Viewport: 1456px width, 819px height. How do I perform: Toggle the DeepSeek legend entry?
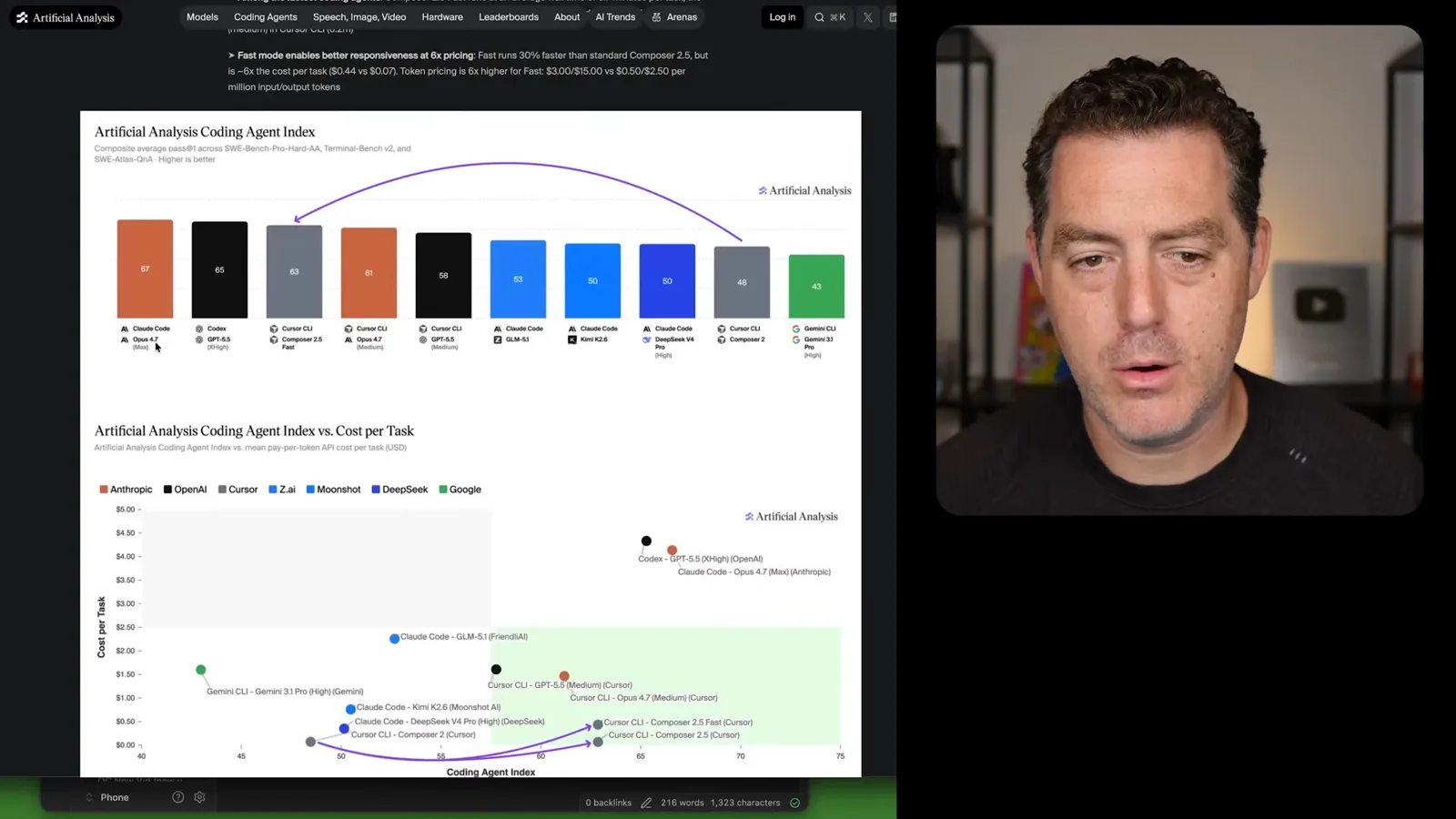399,490
